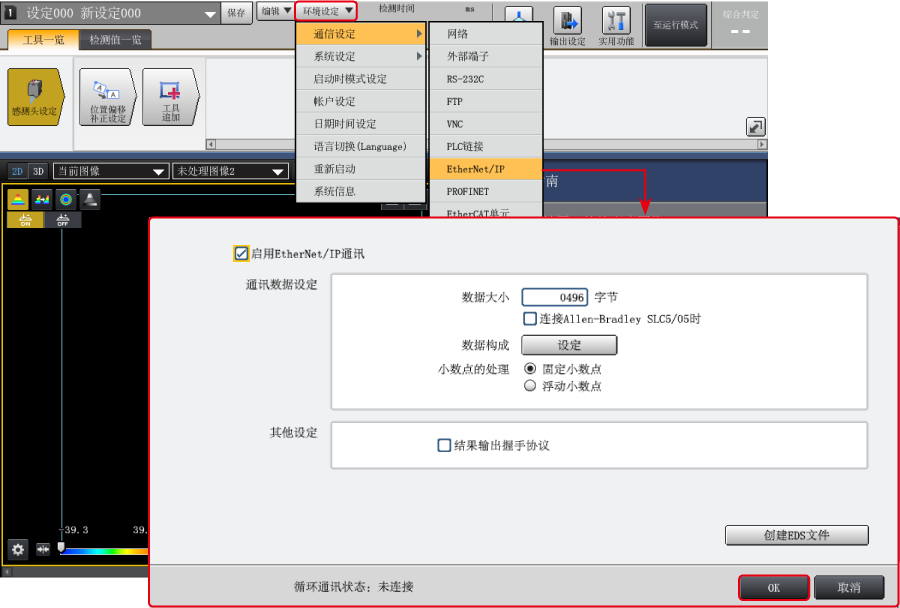Open the 环境设定 dropdown menu

[328, 11]
